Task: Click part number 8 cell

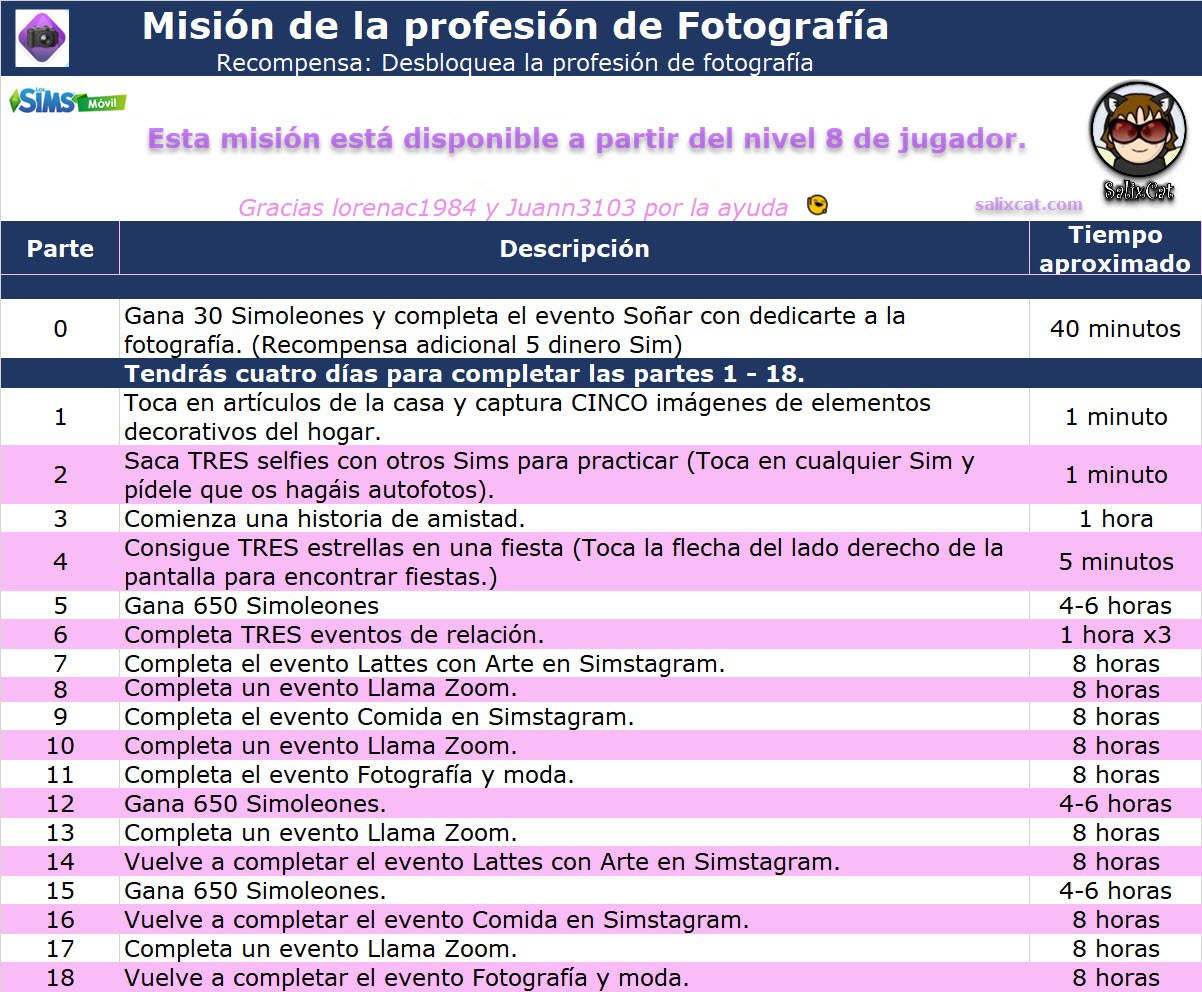Action: tap(60, 689)
